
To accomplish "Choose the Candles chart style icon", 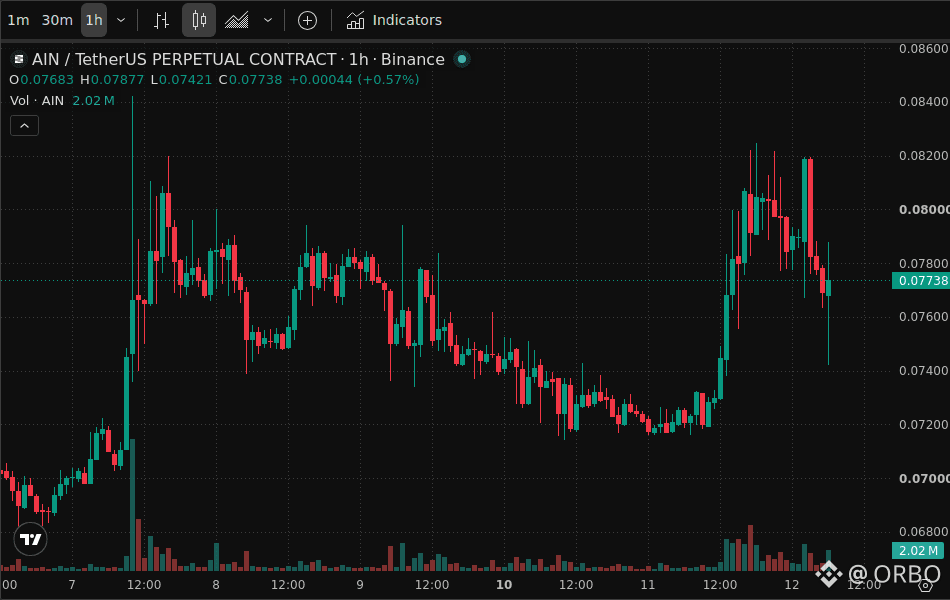I will [x=199, y=20].
